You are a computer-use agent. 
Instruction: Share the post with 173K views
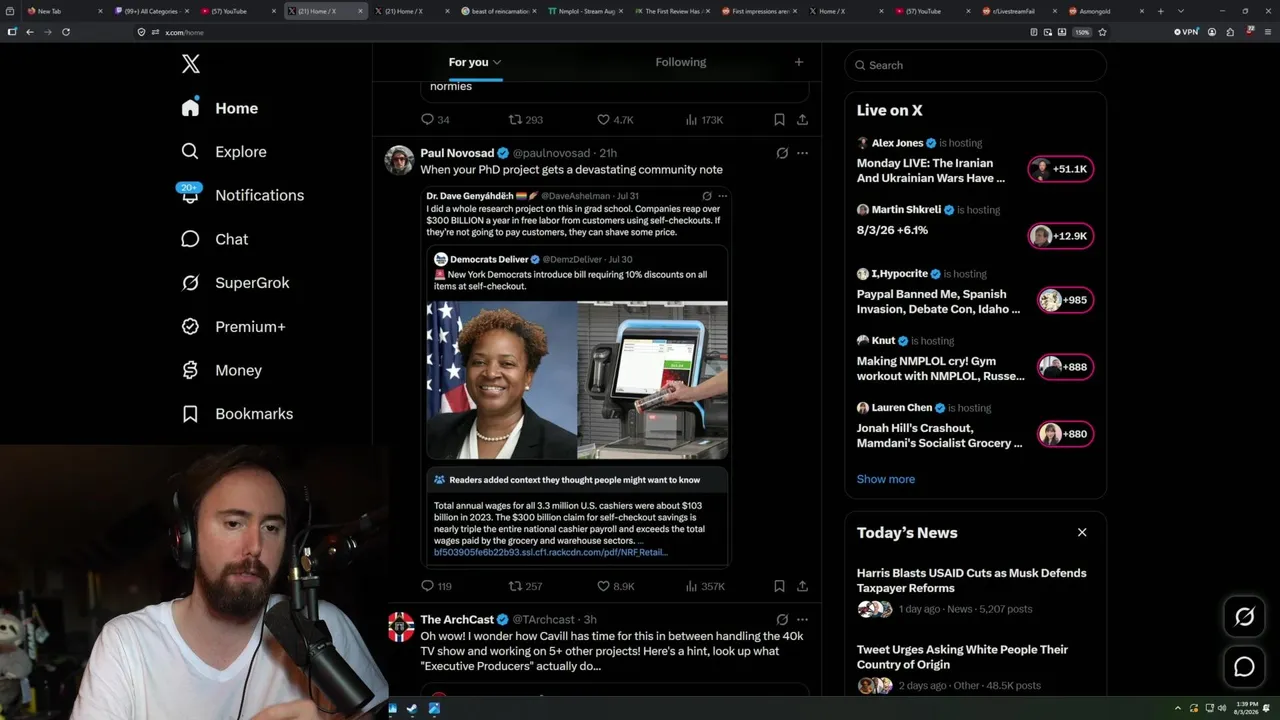(802, 119)
